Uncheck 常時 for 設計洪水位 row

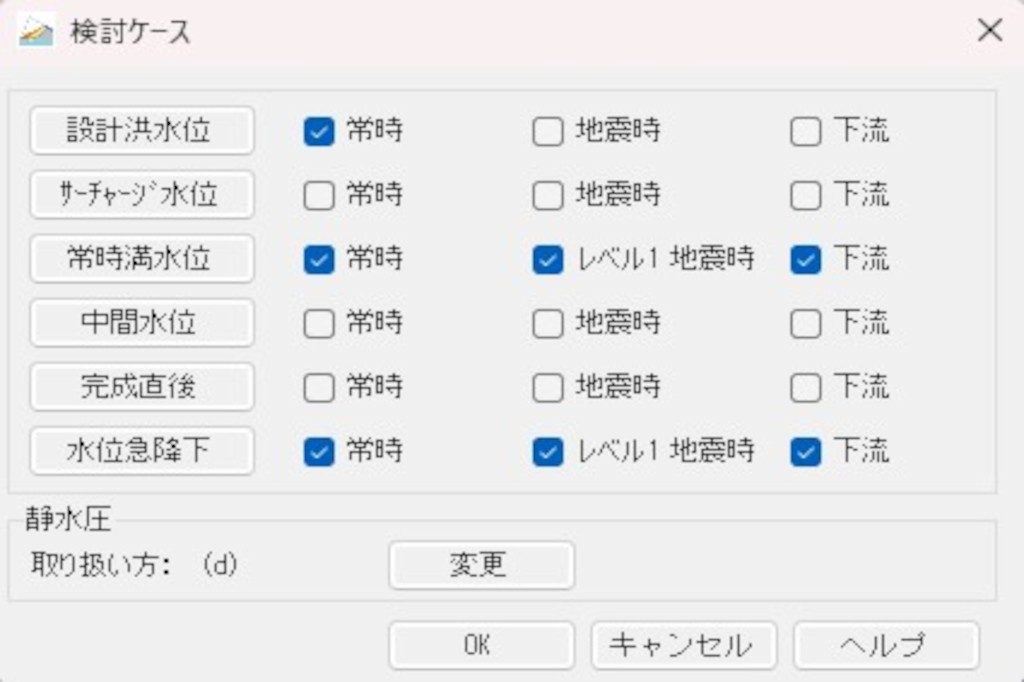coord(318,131)
